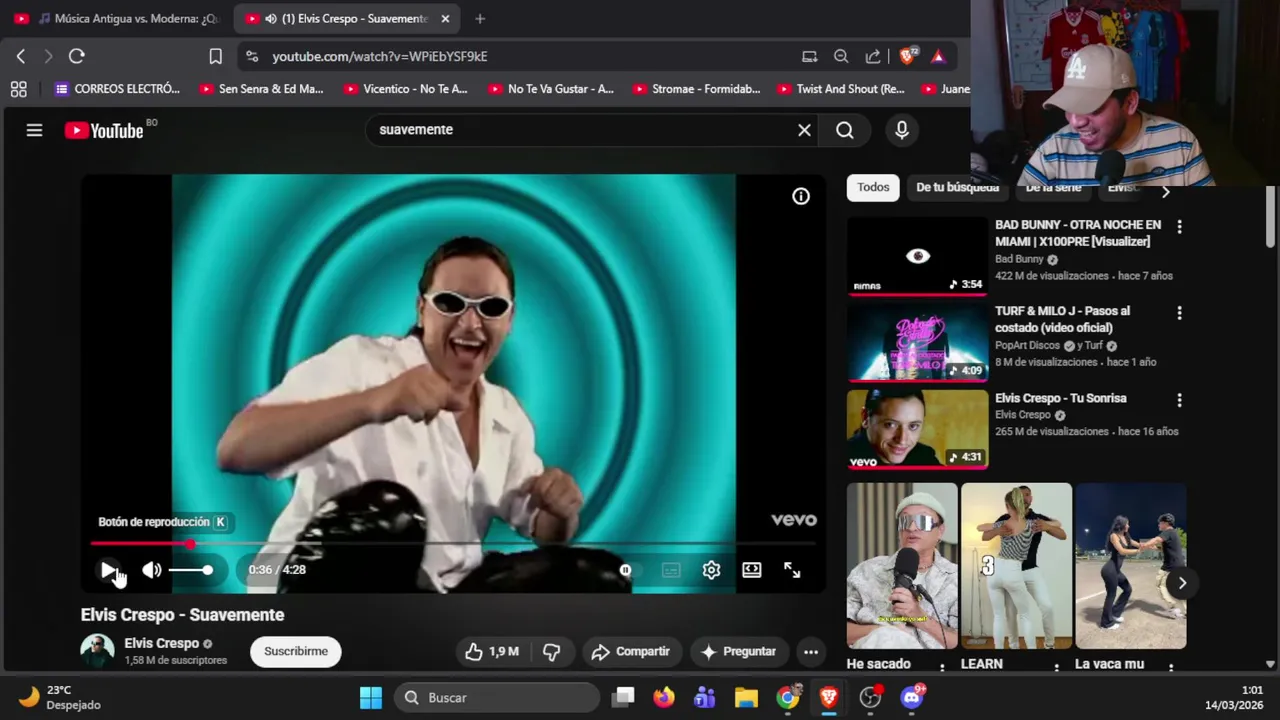Open the YouTube guide hamburger menu
This screenshot has height=720, width=1280.
34,130
